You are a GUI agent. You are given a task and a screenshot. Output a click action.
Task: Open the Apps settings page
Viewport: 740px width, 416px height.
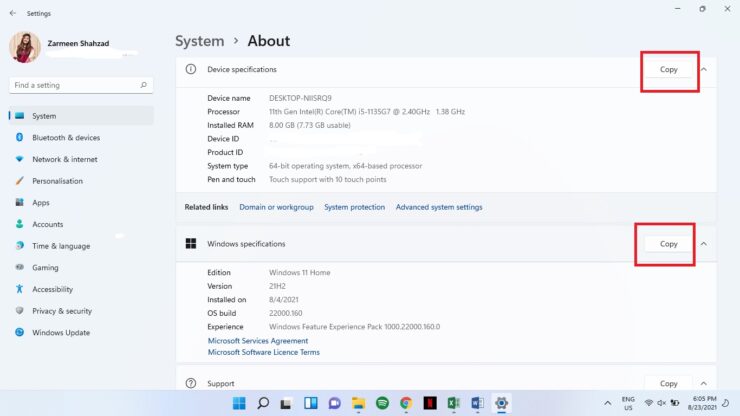coord(81,203)
